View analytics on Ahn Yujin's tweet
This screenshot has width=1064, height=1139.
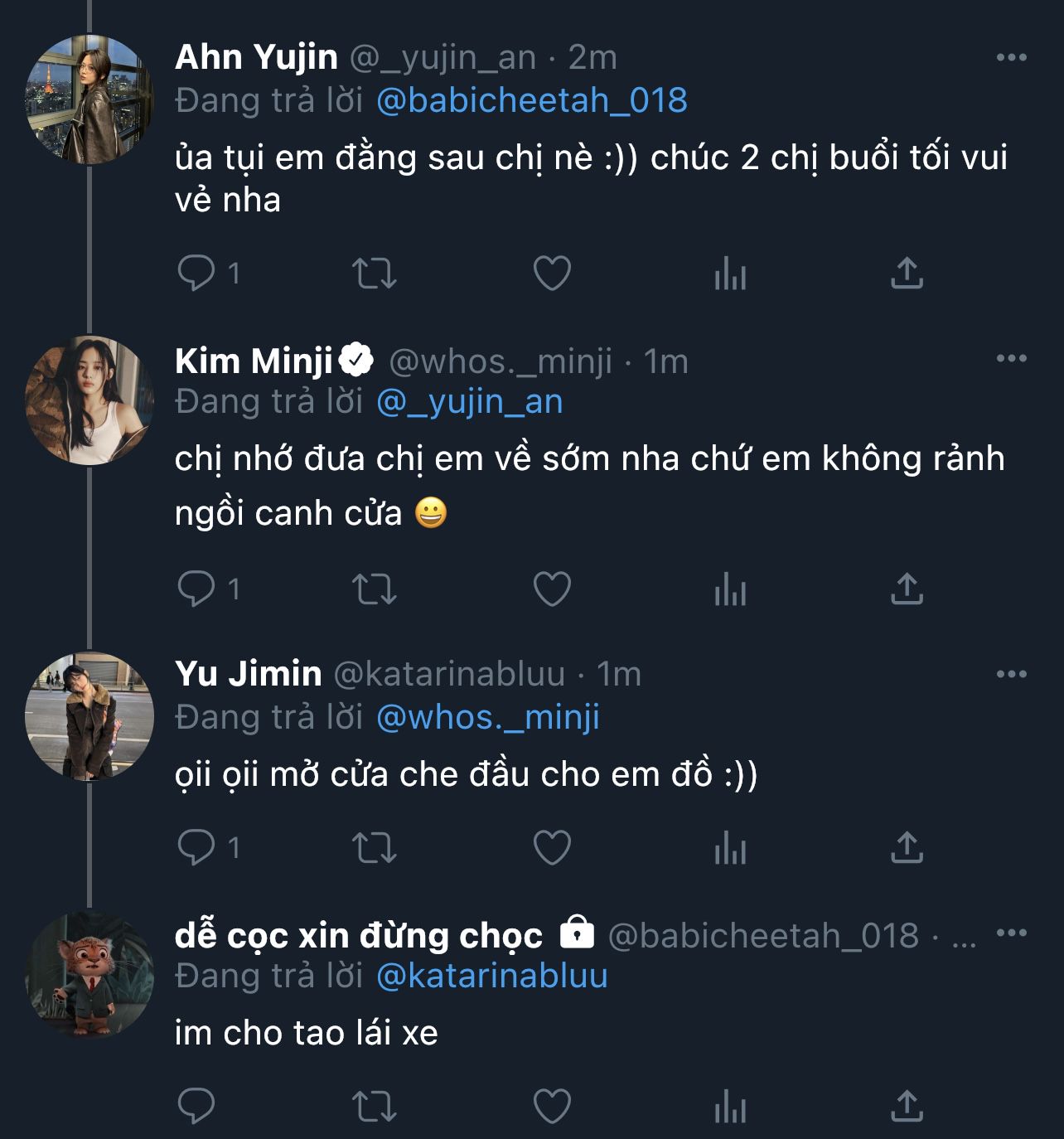pos(730,273)
